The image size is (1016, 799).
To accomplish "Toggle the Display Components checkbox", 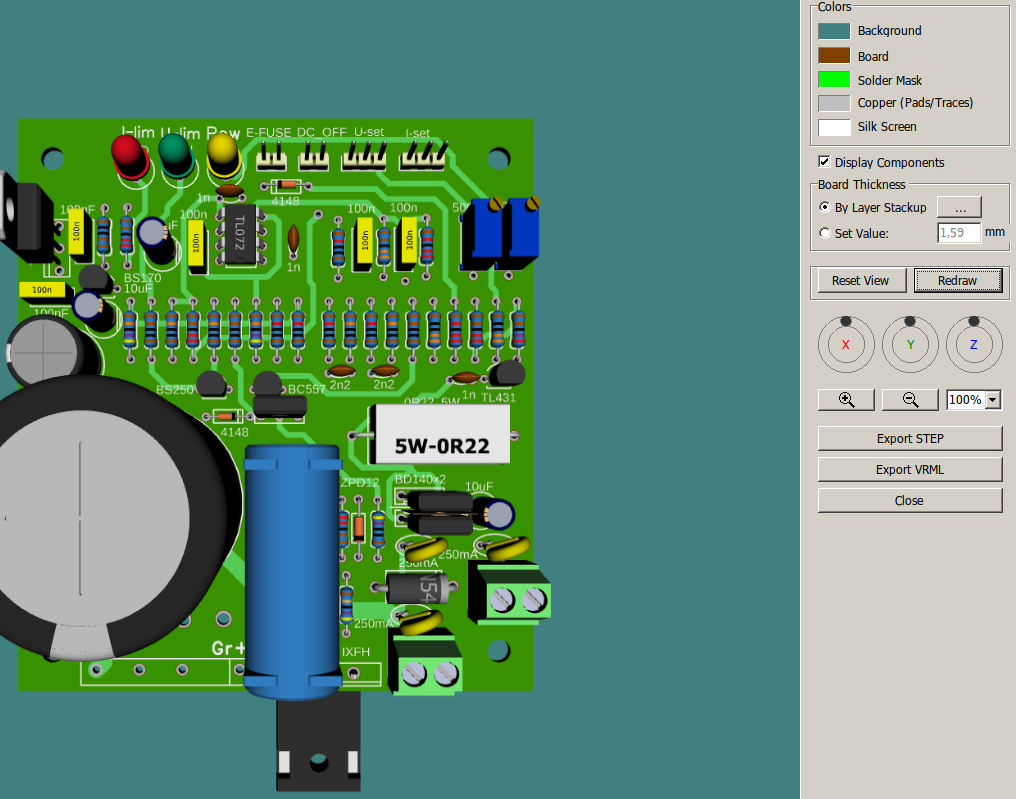I will point(824,162).
